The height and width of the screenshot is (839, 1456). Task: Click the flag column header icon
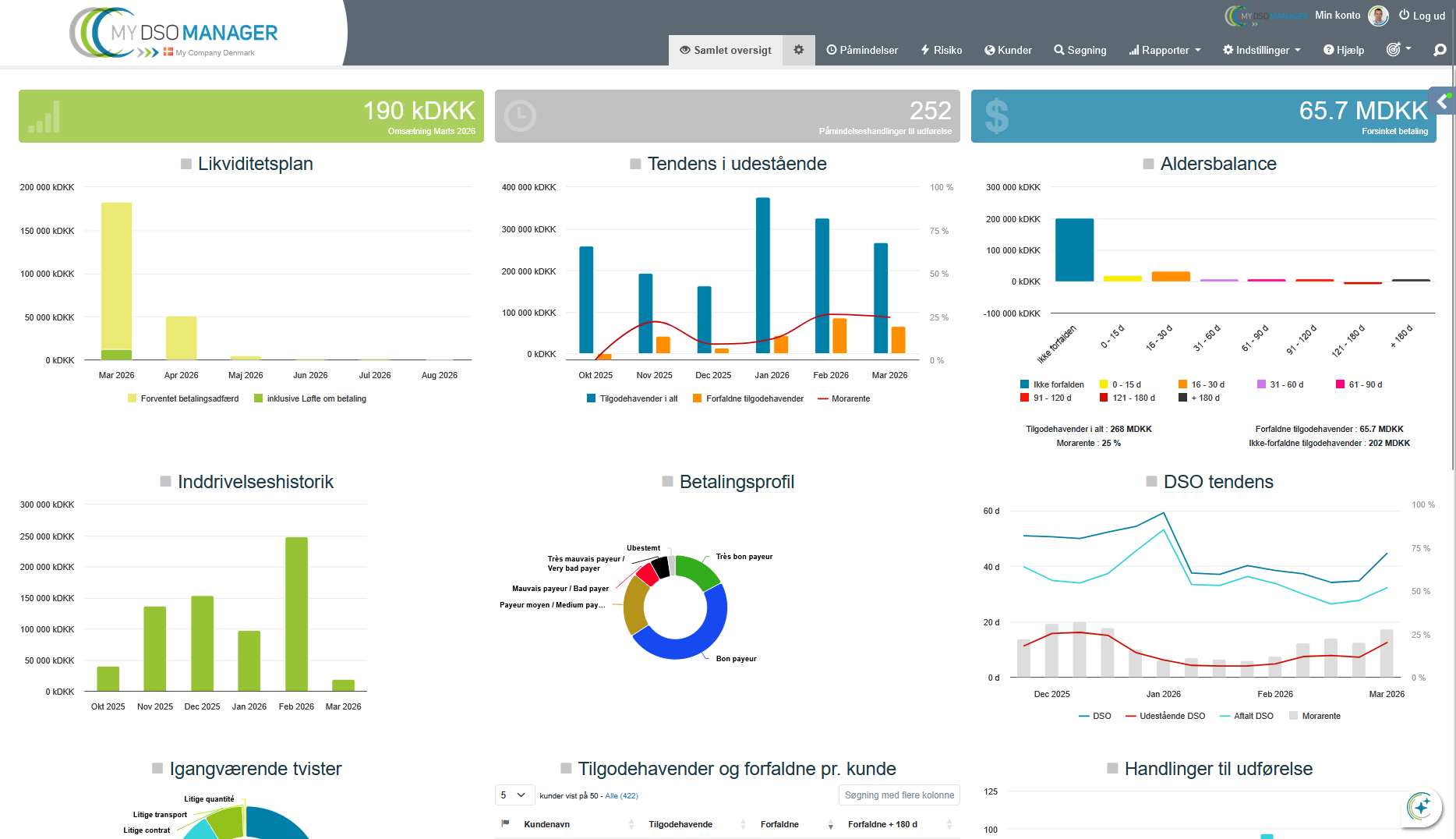[505, 823]
